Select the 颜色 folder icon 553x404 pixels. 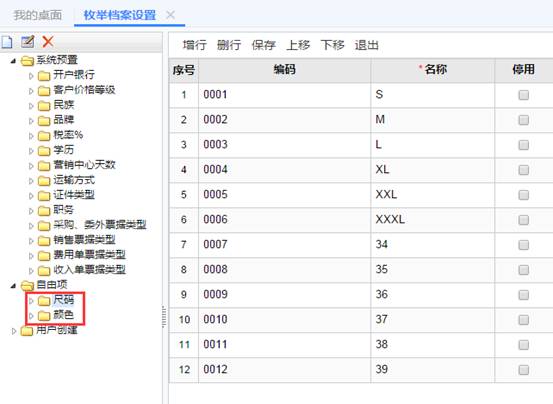(x=44, y=316)
